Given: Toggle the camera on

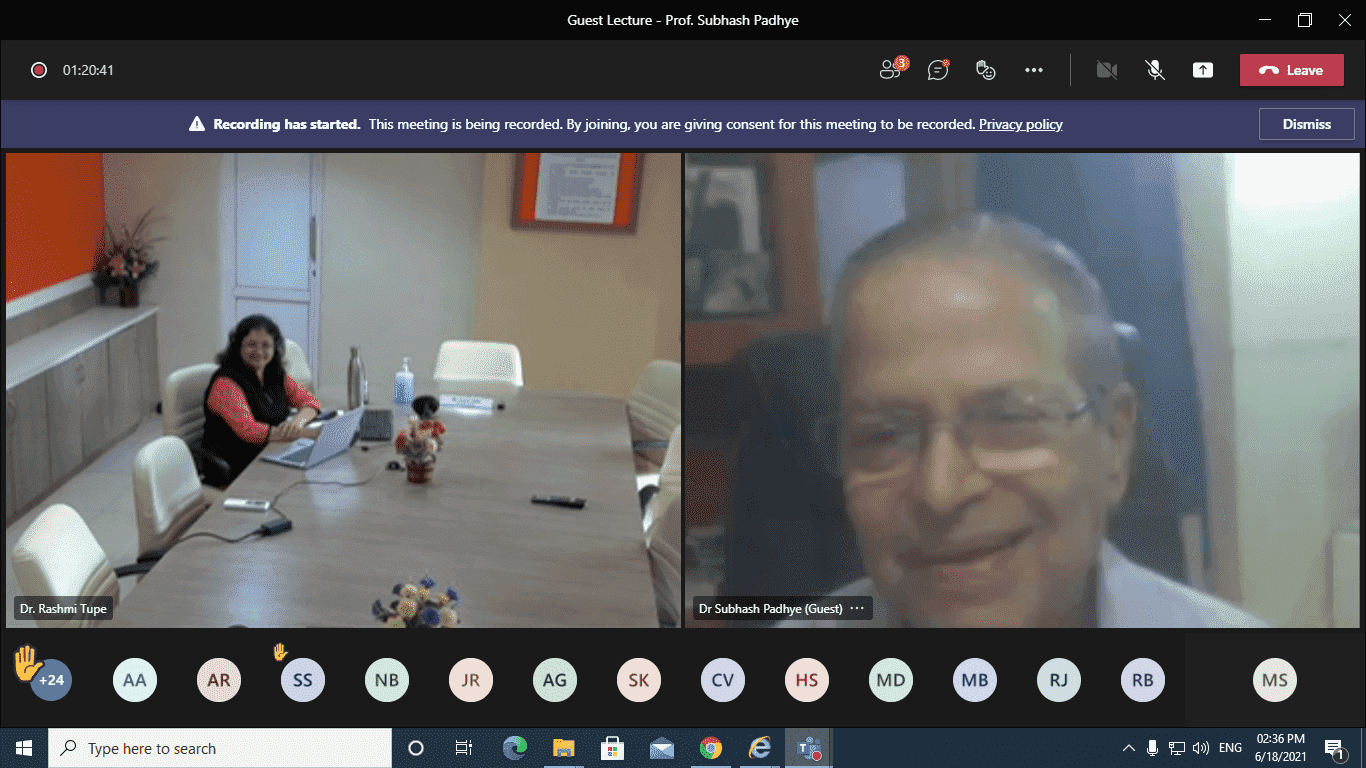Looking at the screenshot, I should (1106, 70).
